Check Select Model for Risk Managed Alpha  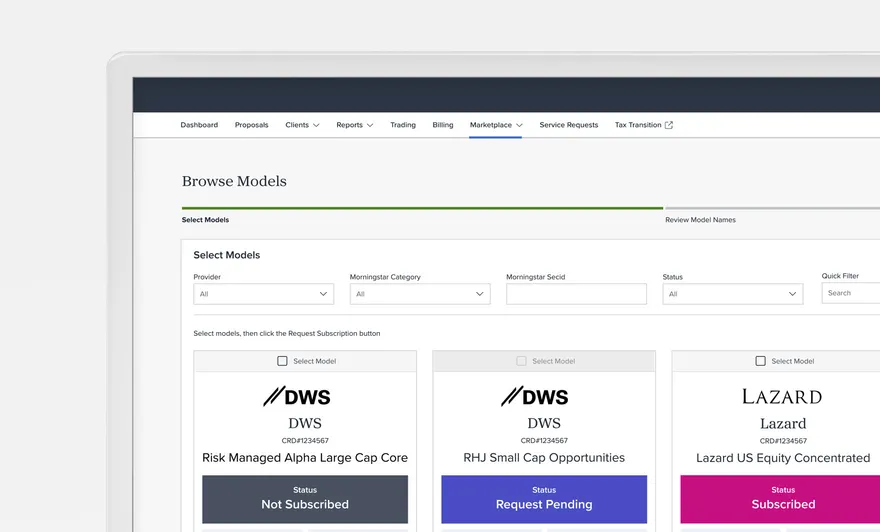tap(282, 361)
